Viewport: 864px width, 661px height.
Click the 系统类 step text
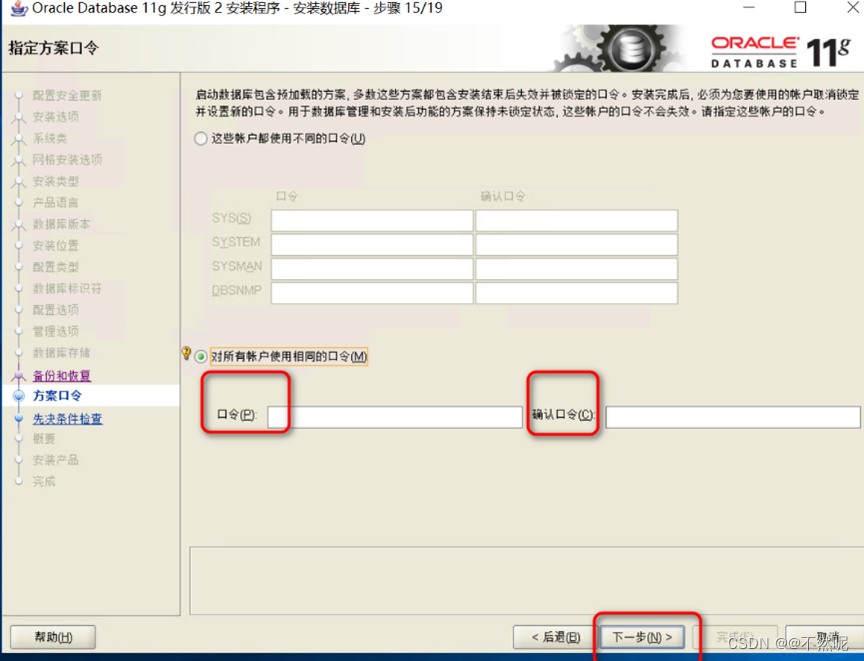[50, 138]
